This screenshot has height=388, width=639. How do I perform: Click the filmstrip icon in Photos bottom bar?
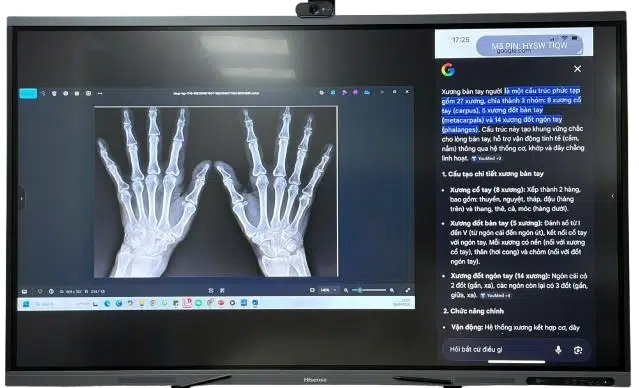(x=24, y=291)
